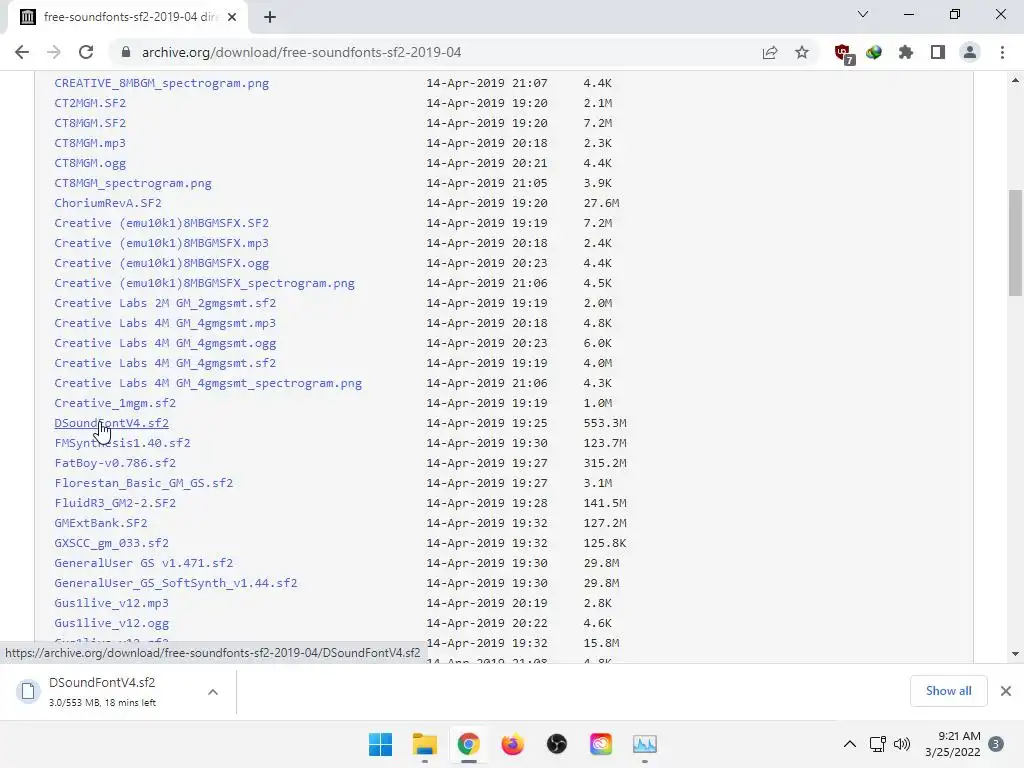Open the resource monitor taskbar app
Screen dimensions: 1024x768
click(645, 744)
